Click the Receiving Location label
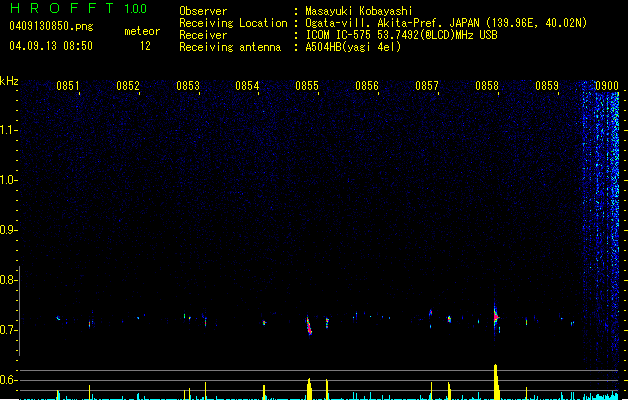Screen dimensions: 629x400 click(x=233, y=23)
